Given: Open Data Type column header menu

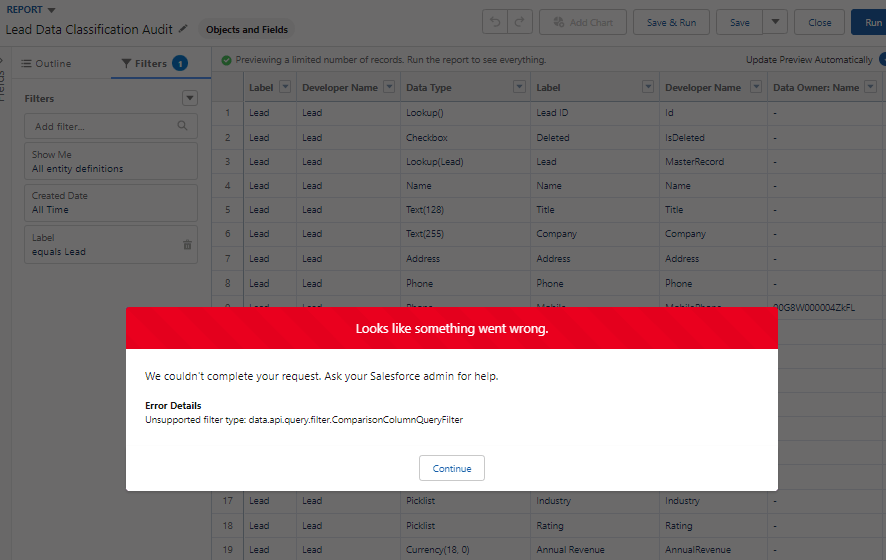Looking at the screenshot, I should pyautogui.click(x=518, y=87).
